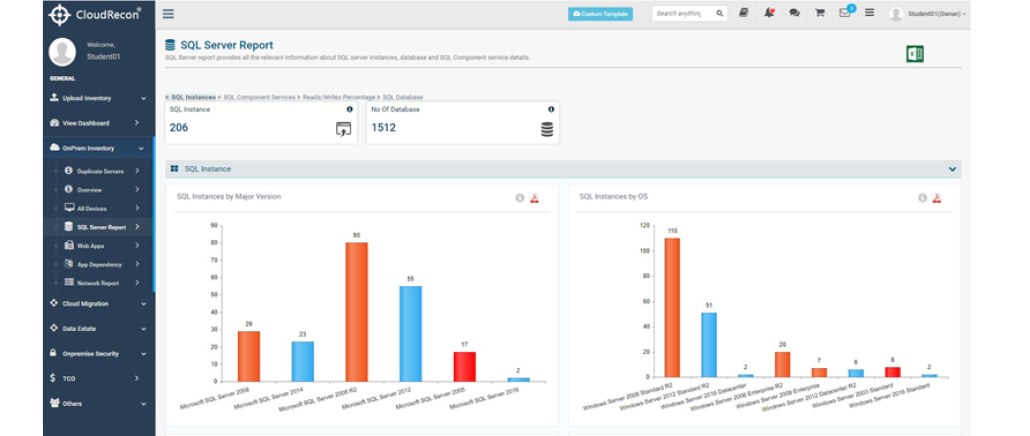Expand Cloud Migration menu
Viewport: 1030px width, 436px height.
point(98,303)
